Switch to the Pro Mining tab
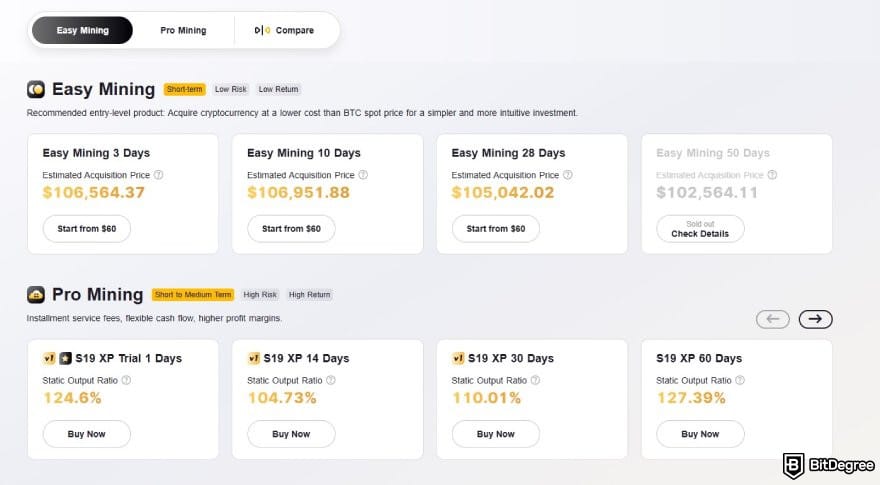This screenshot has height=485, width=880. [183, 30]
